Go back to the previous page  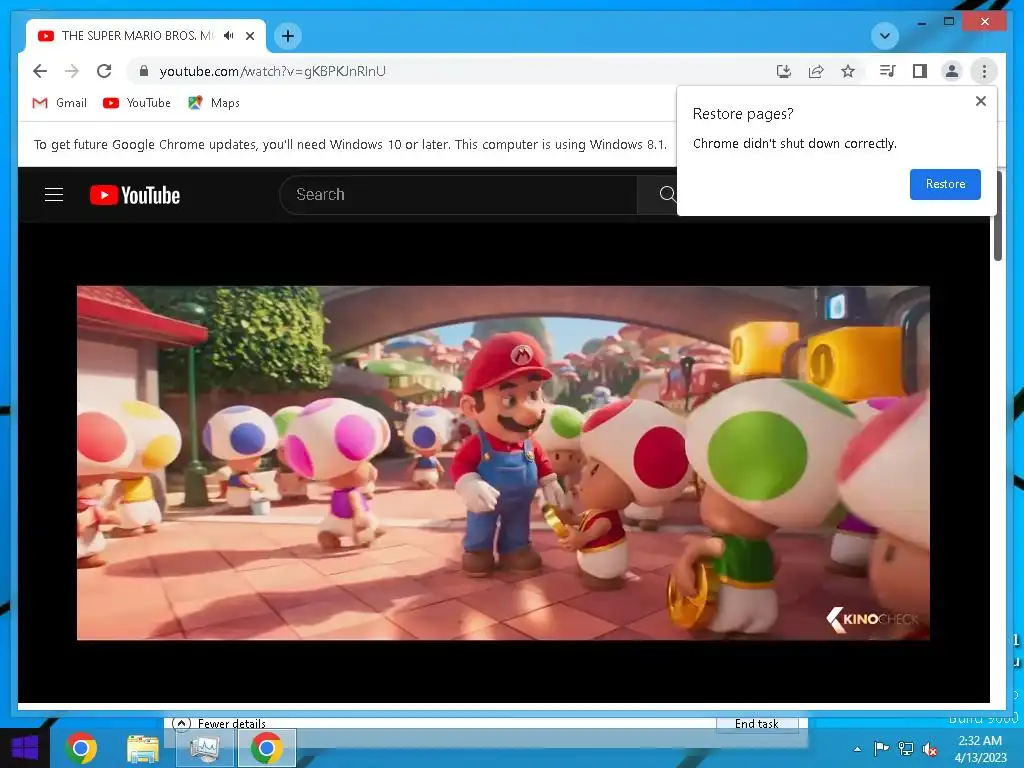click(x=40, y=71)
